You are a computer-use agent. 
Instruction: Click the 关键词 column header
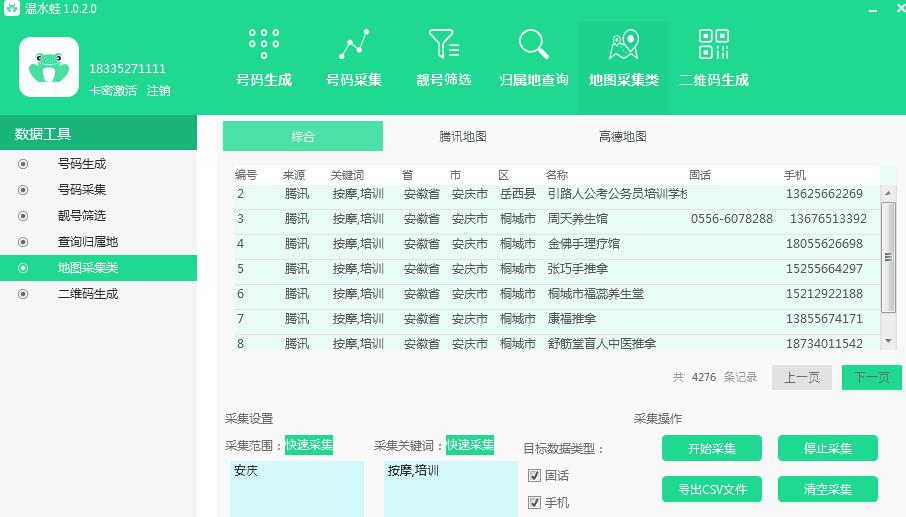347,174
